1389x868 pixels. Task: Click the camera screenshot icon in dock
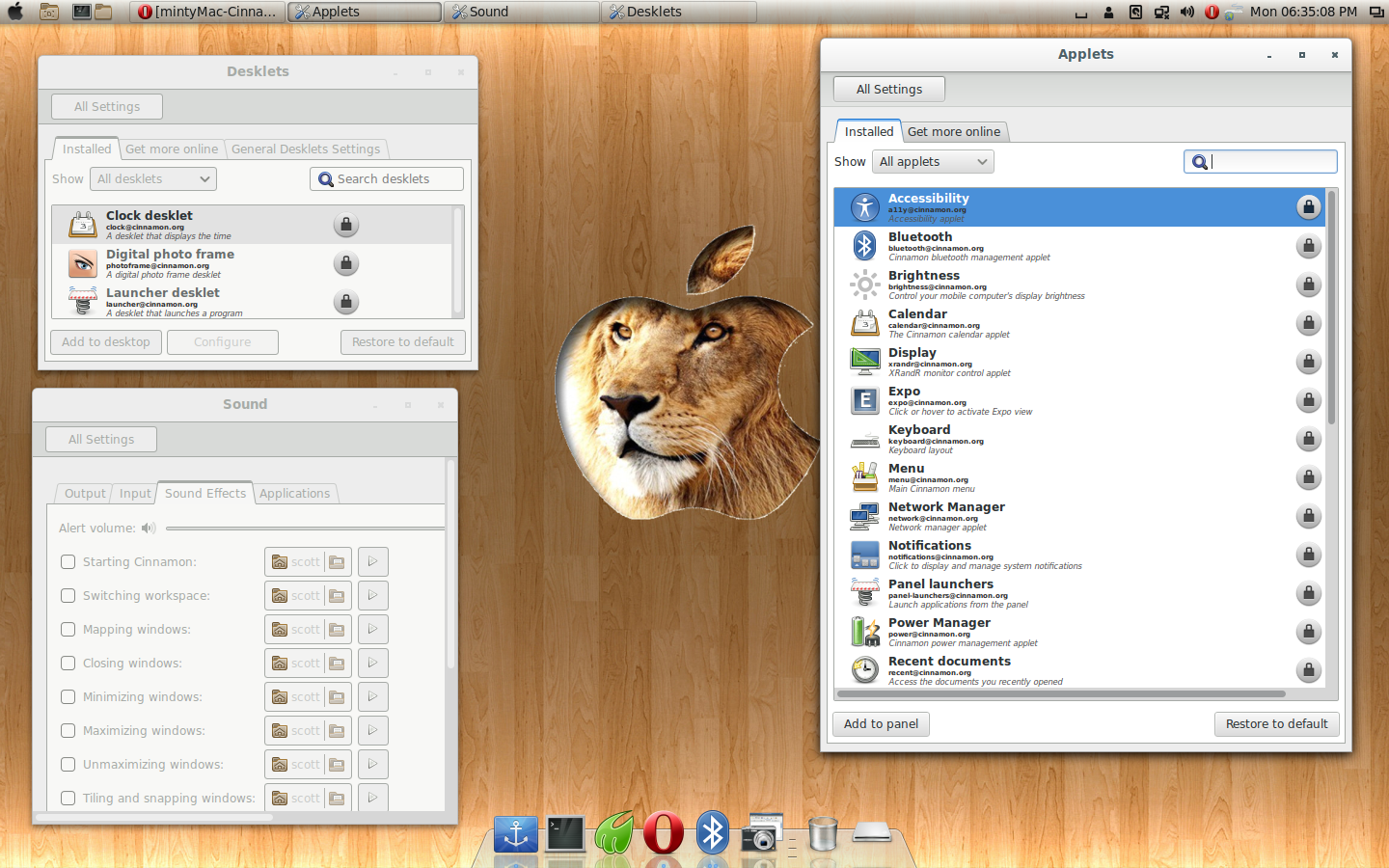(x=762, y=833)
